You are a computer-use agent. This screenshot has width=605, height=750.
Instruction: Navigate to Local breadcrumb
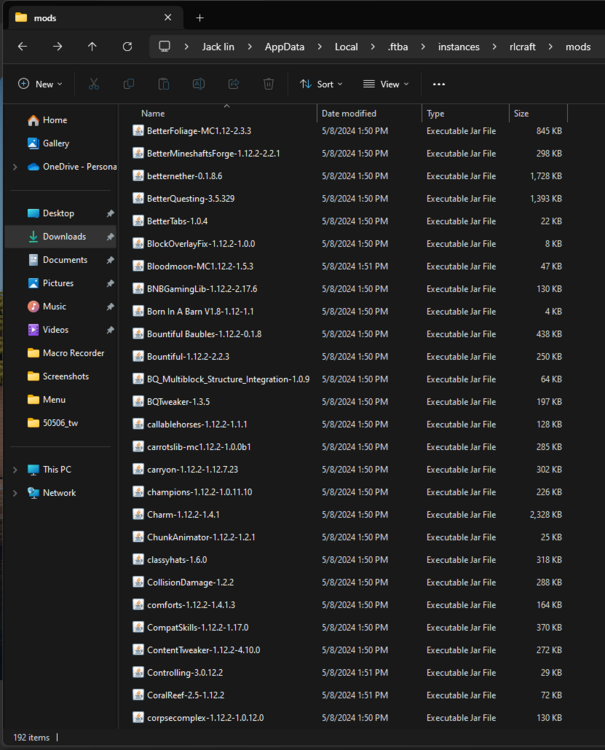pos(346,47)
